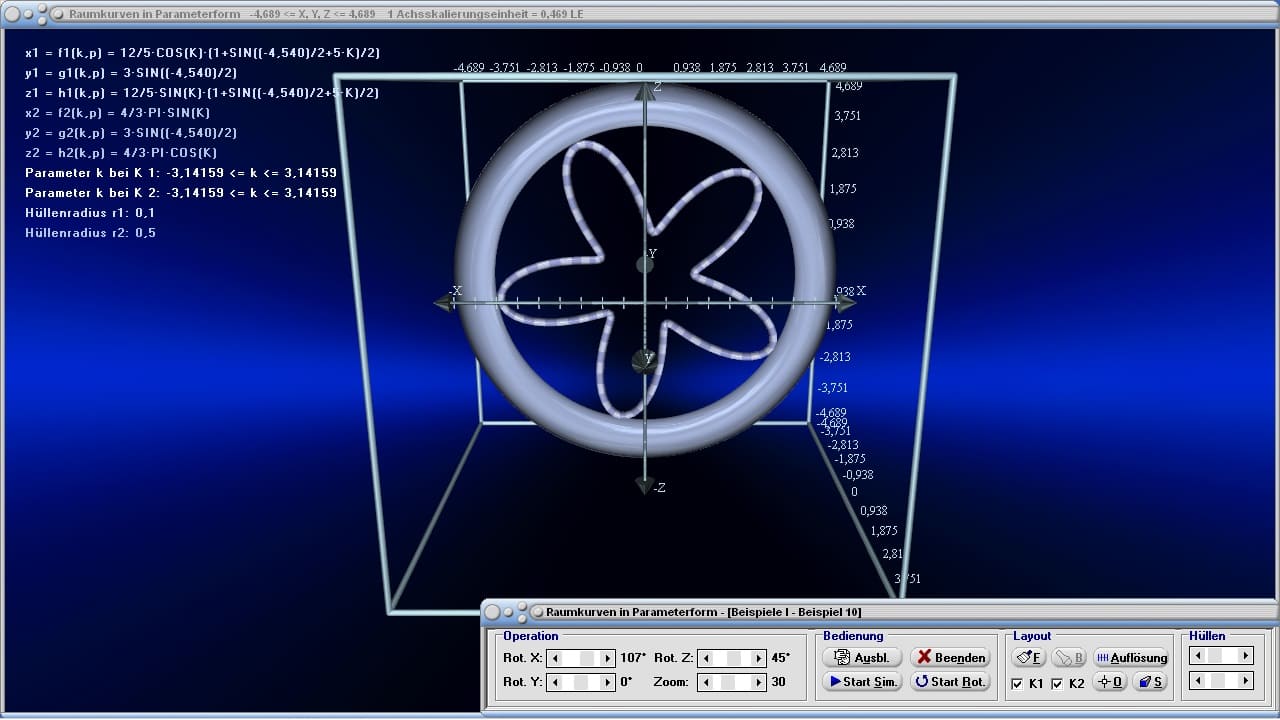
Task: Click the Rot. Z scrollbar thumb
Action: click(x=733, y=658)
